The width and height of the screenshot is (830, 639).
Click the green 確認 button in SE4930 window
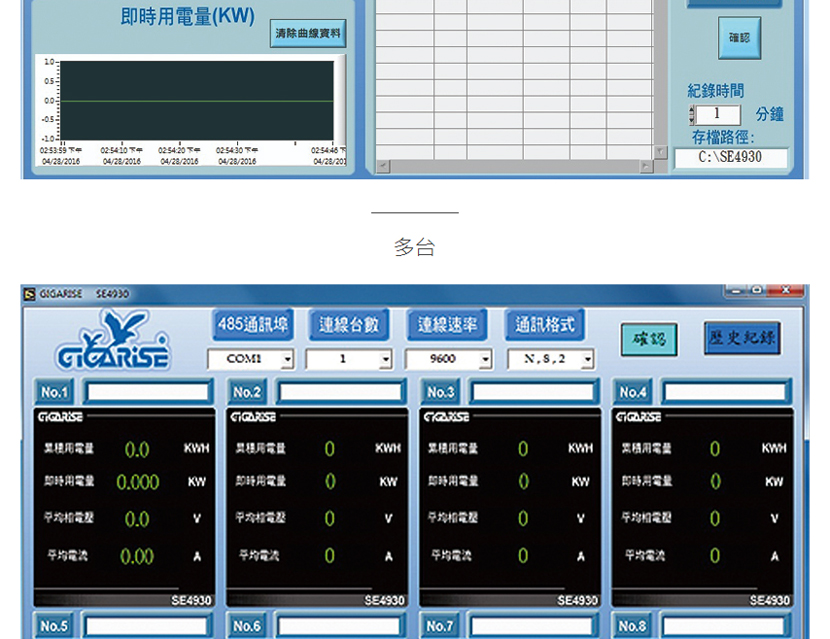[649, 339]
